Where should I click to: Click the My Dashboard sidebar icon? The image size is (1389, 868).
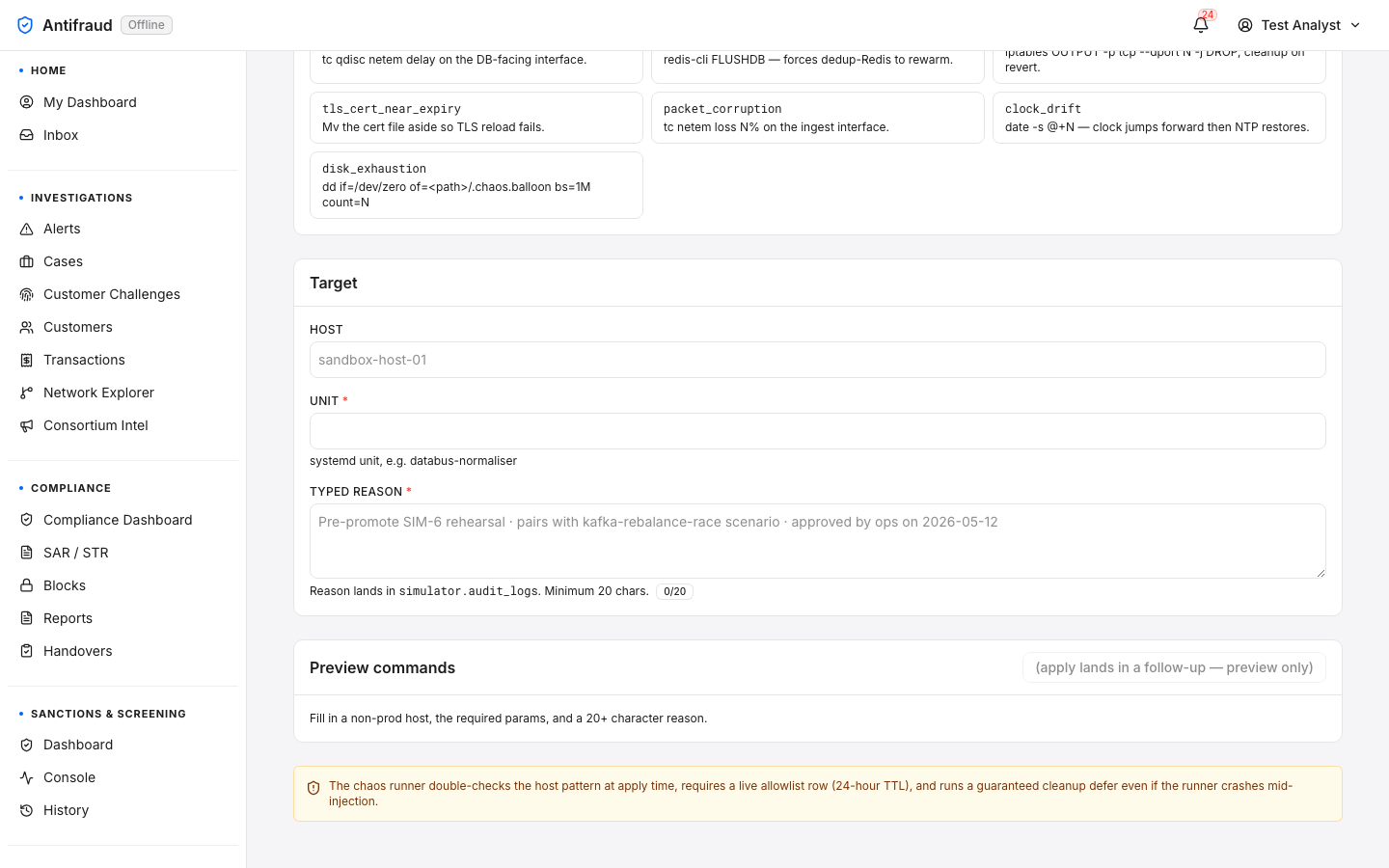pyautogui.click(x=27, y=102)
